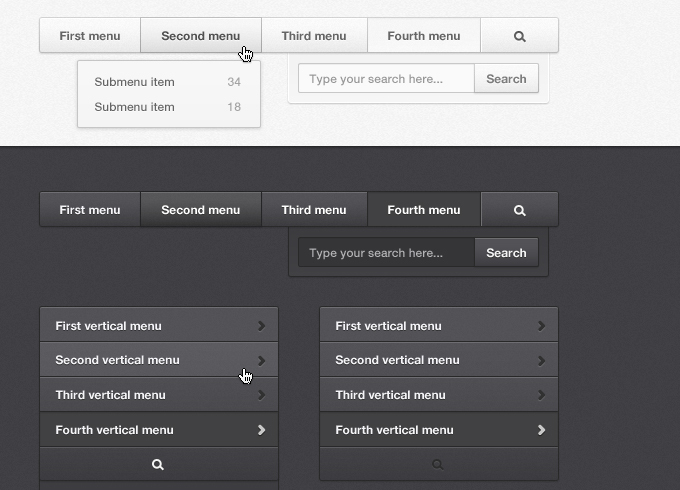The height and width of the screenshot is (490, 680).
Task: Expand Second vertical menu arrow in left panel
Action: 261,360
